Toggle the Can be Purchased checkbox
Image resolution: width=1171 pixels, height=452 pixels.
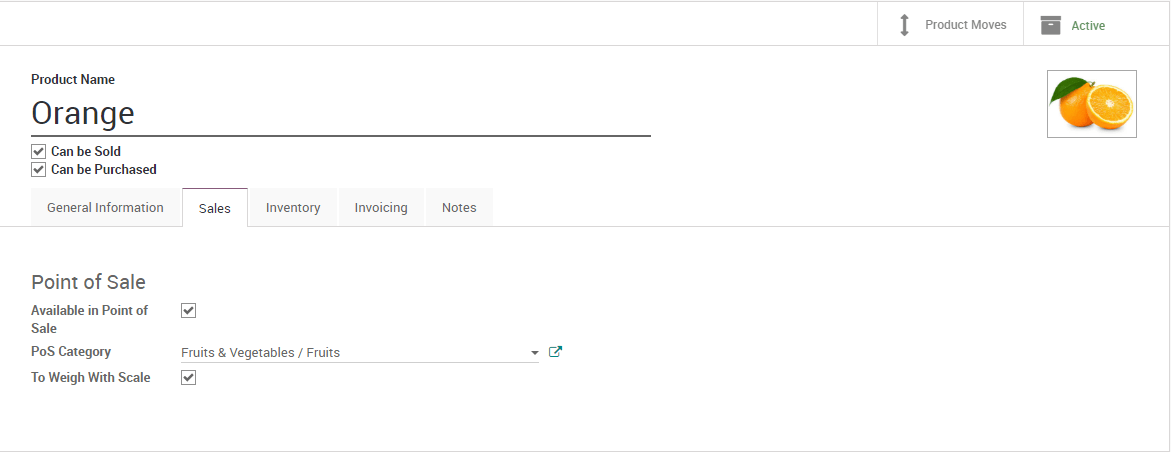pyautogui.click(x=39, y=169)
